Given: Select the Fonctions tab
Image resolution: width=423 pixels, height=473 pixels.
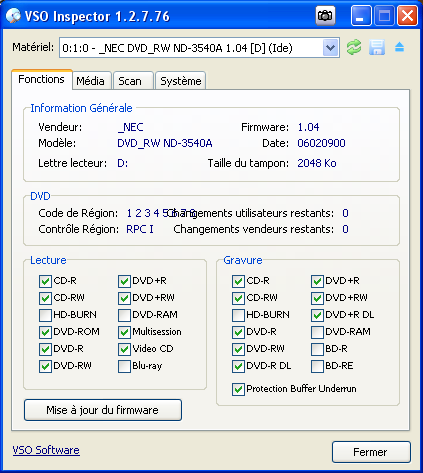Looking at the screenshot, I should tap(42, 79).
